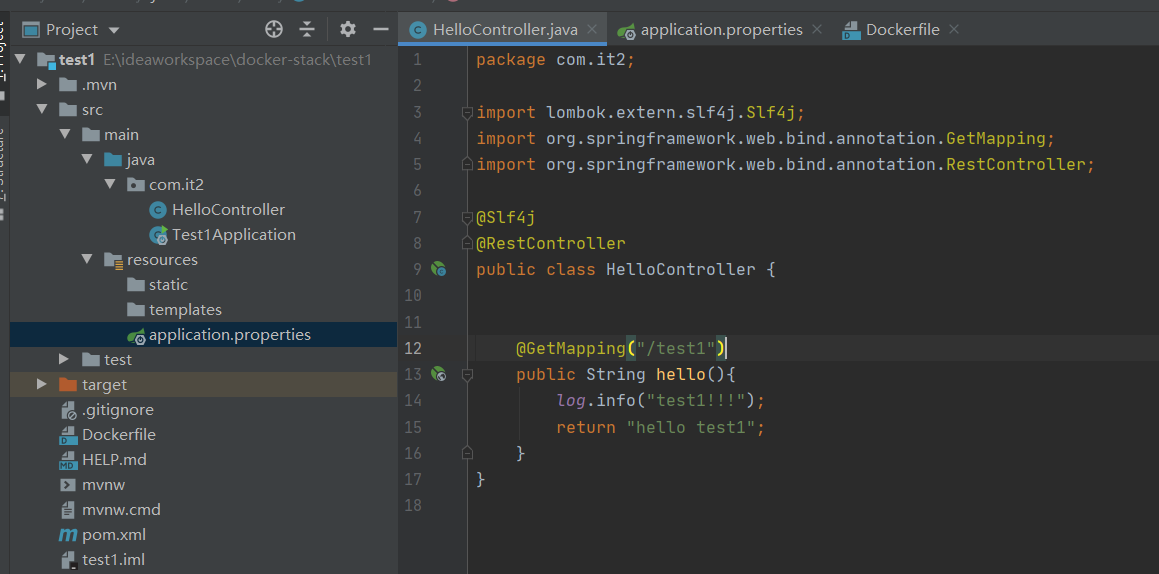This screenshot has height=574, width=1159.
Task: Click the target folder orange icon
Action: [68, 384]
